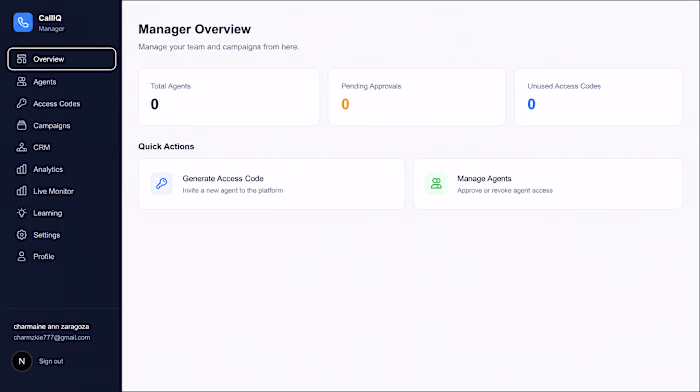Image resolution: width=700 pixels, height=392 pixels.
Task: Click the blue Unused Access Codes value 0
Action: tap(531, 104)
